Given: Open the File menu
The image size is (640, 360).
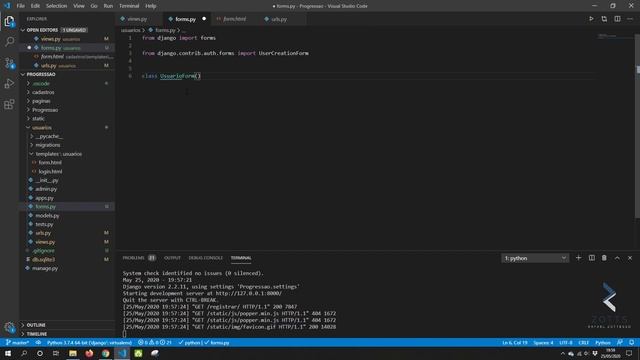Looking at the screenshot, I should pos(20,6).
